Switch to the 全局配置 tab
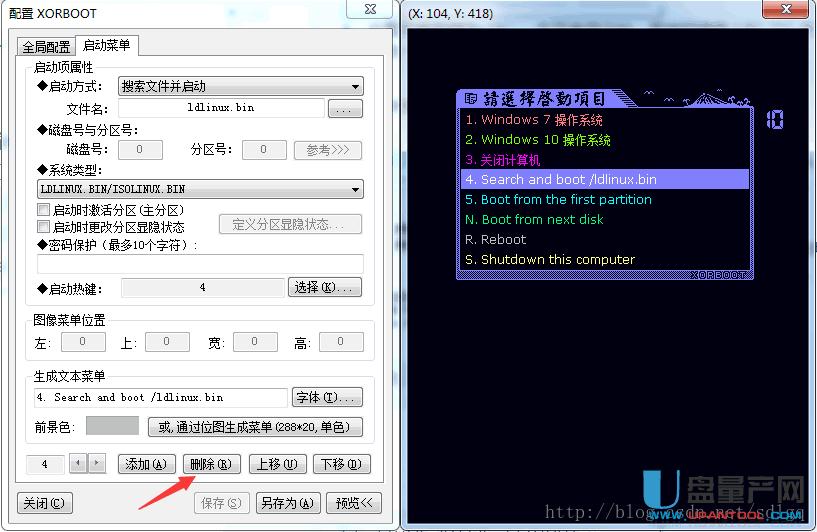This screenshot has width=817, height=532. pos(46,47)
